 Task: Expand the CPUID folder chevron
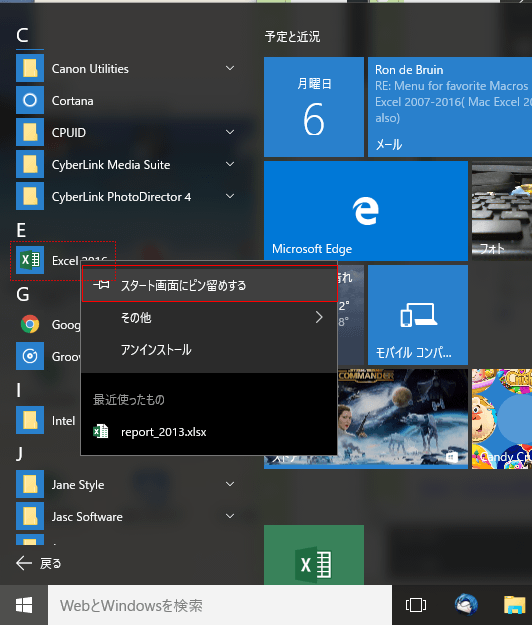click(230, 132)
